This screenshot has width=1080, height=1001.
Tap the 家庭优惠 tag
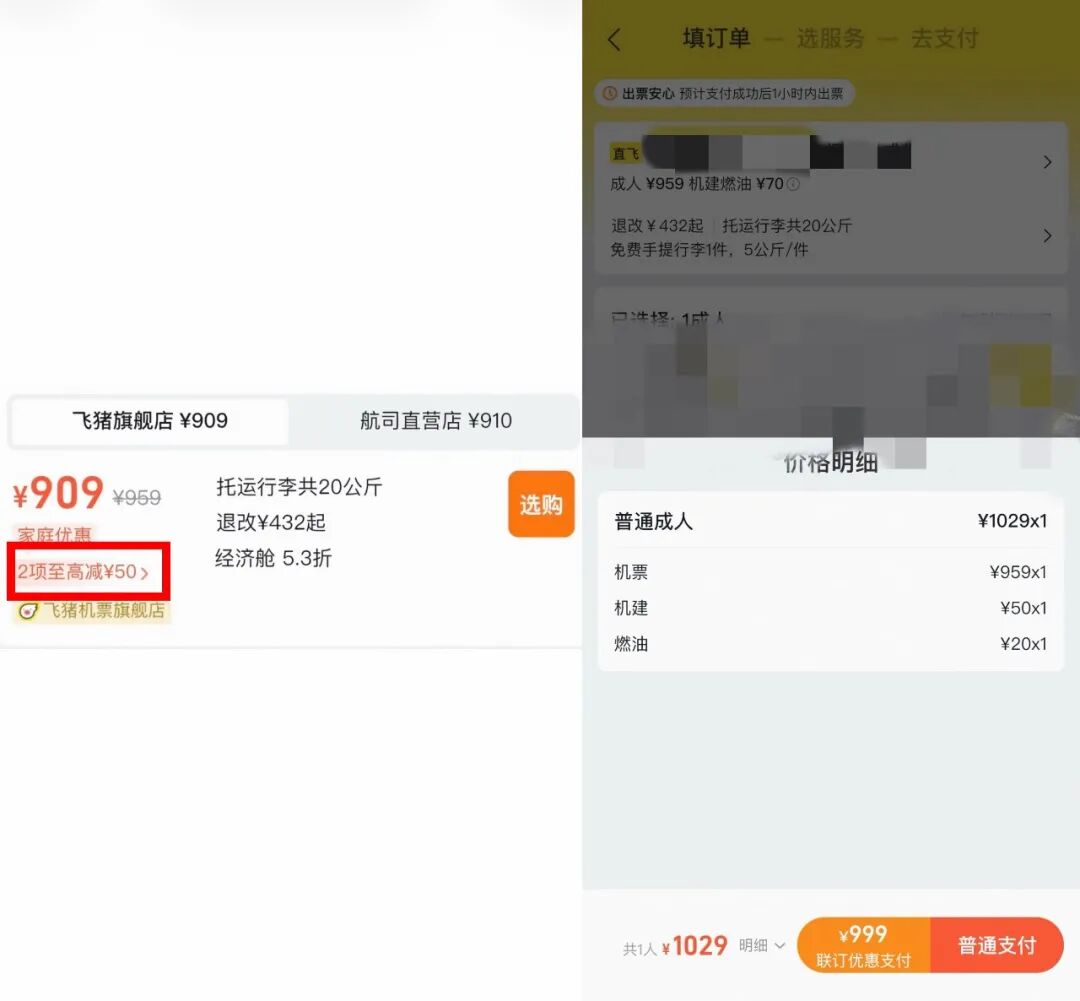[x=54, y=536]
